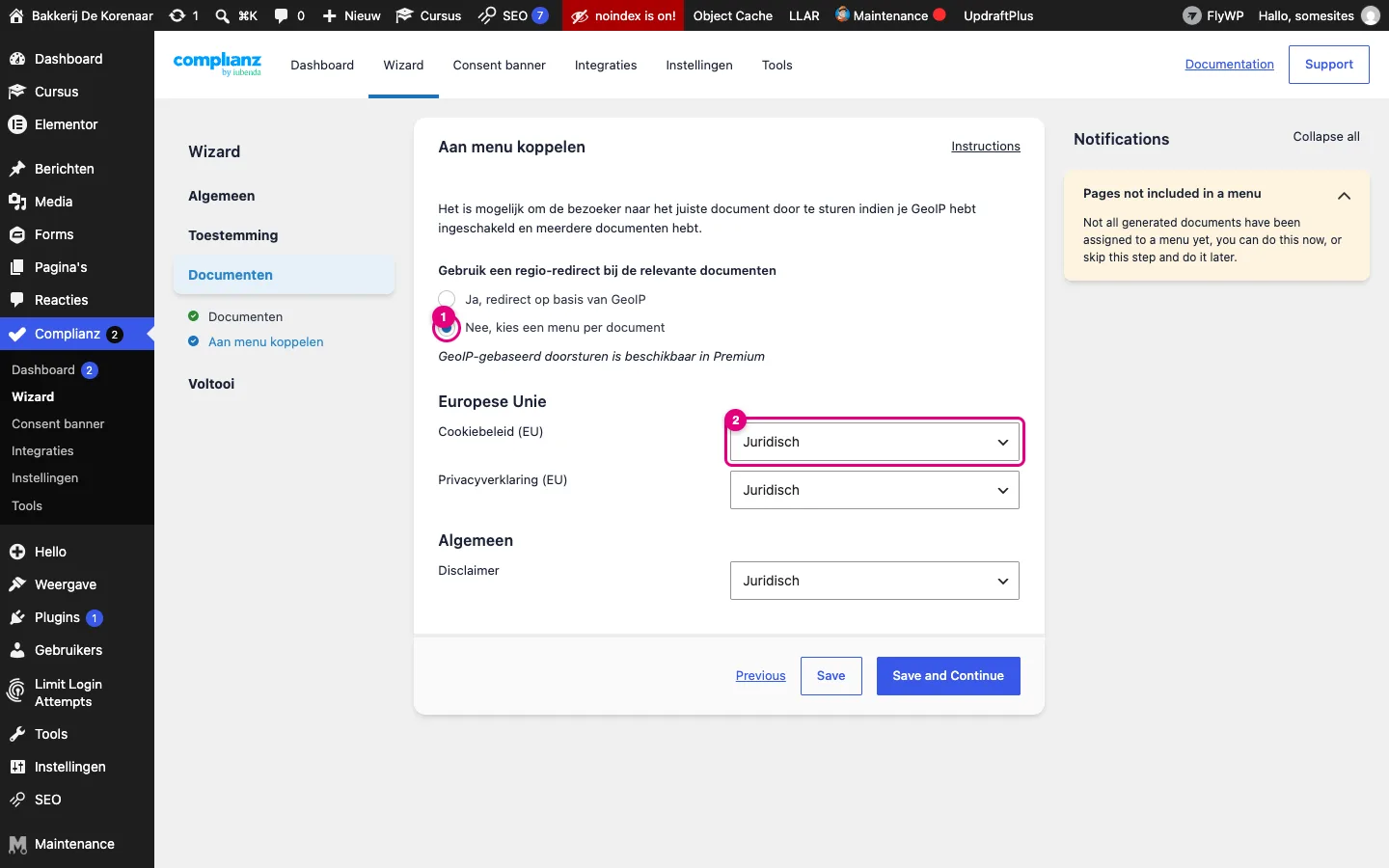This screenshot has height=868, width=1389.
Task: Open Privacyverklaring (EU) menu dropdown
Action: coord(875,490)
